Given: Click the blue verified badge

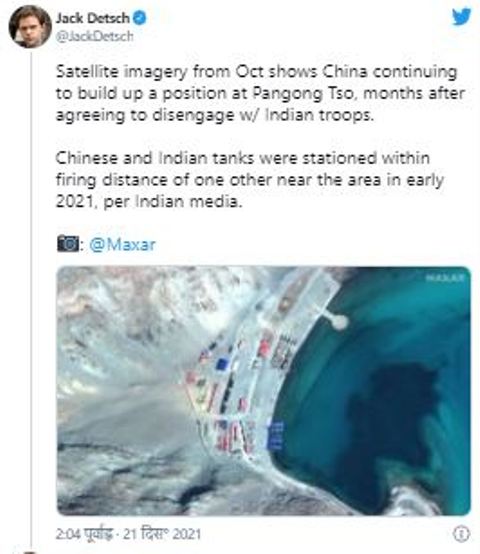Looking at the screenshot, I should [x=140, y=18].
